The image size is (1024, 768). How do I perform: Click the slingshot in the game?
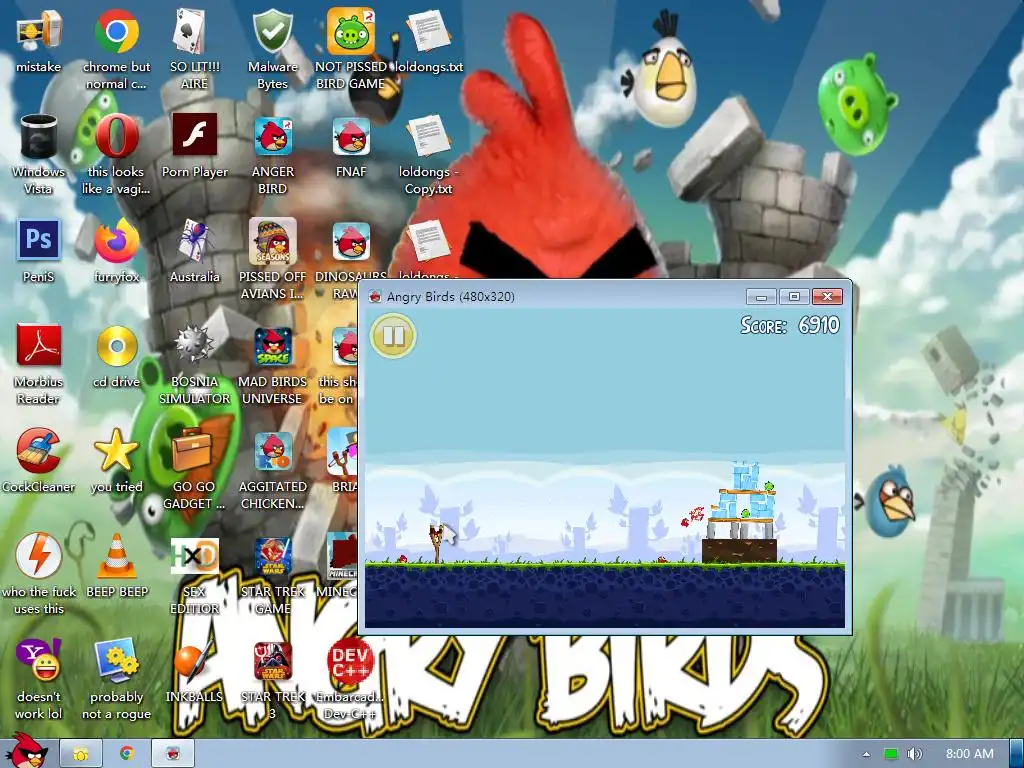437,543
